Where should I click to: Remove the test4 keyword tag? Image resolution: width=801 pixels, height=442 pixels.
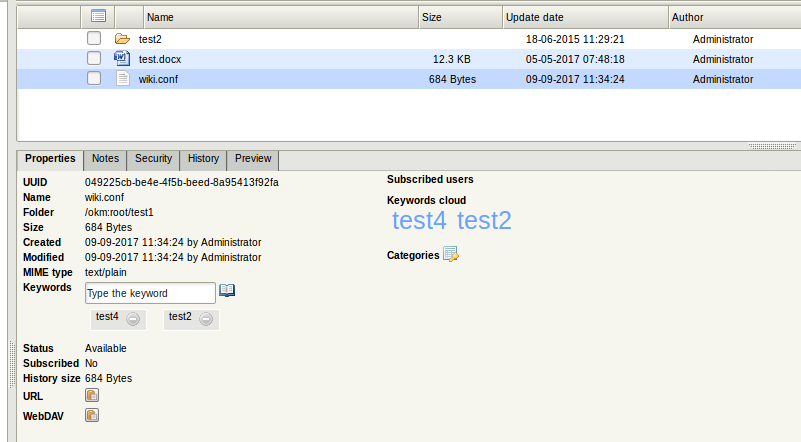click(x=133, y=319)
